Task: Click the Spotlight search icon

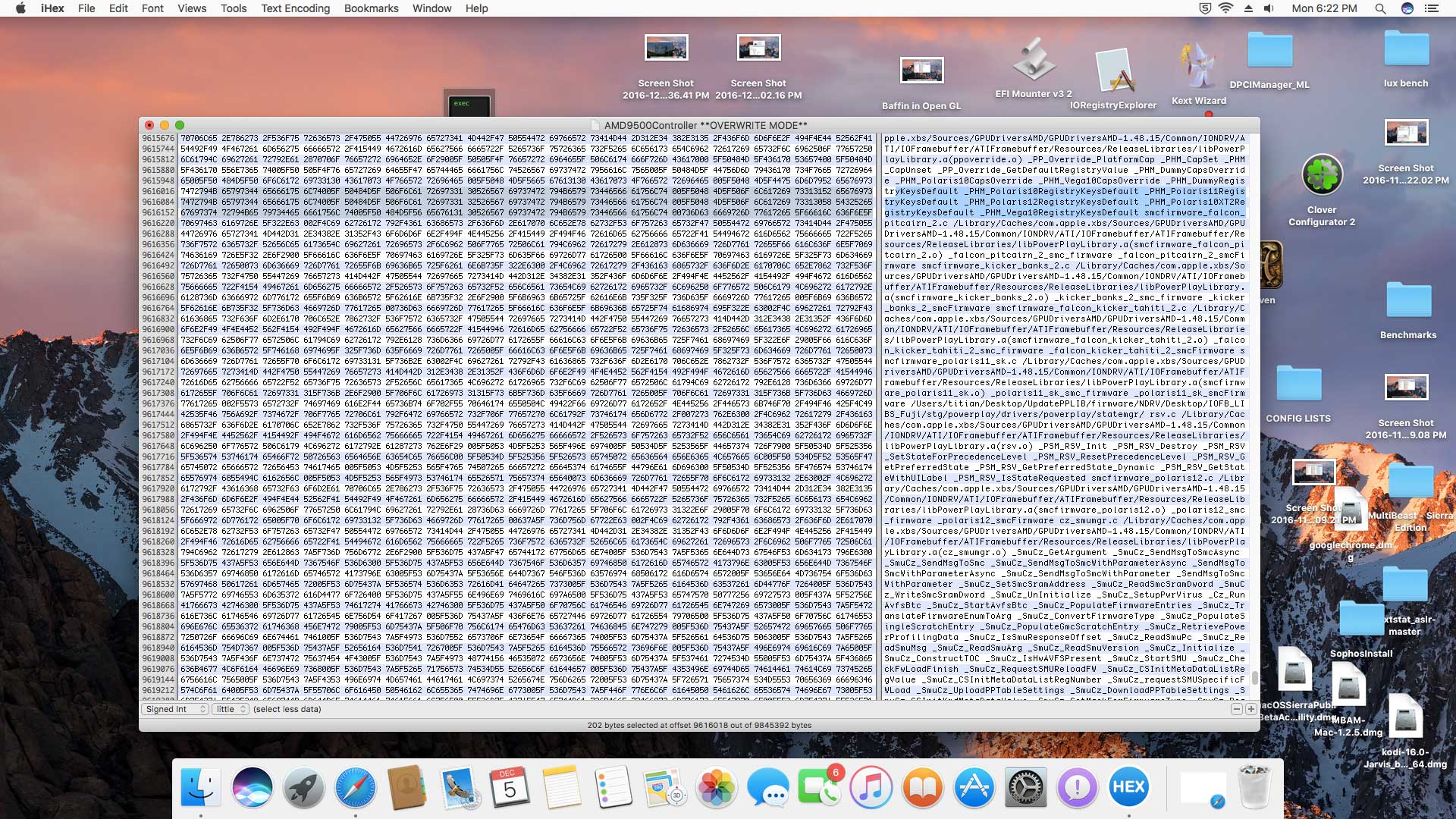Action: (1380, 8)
